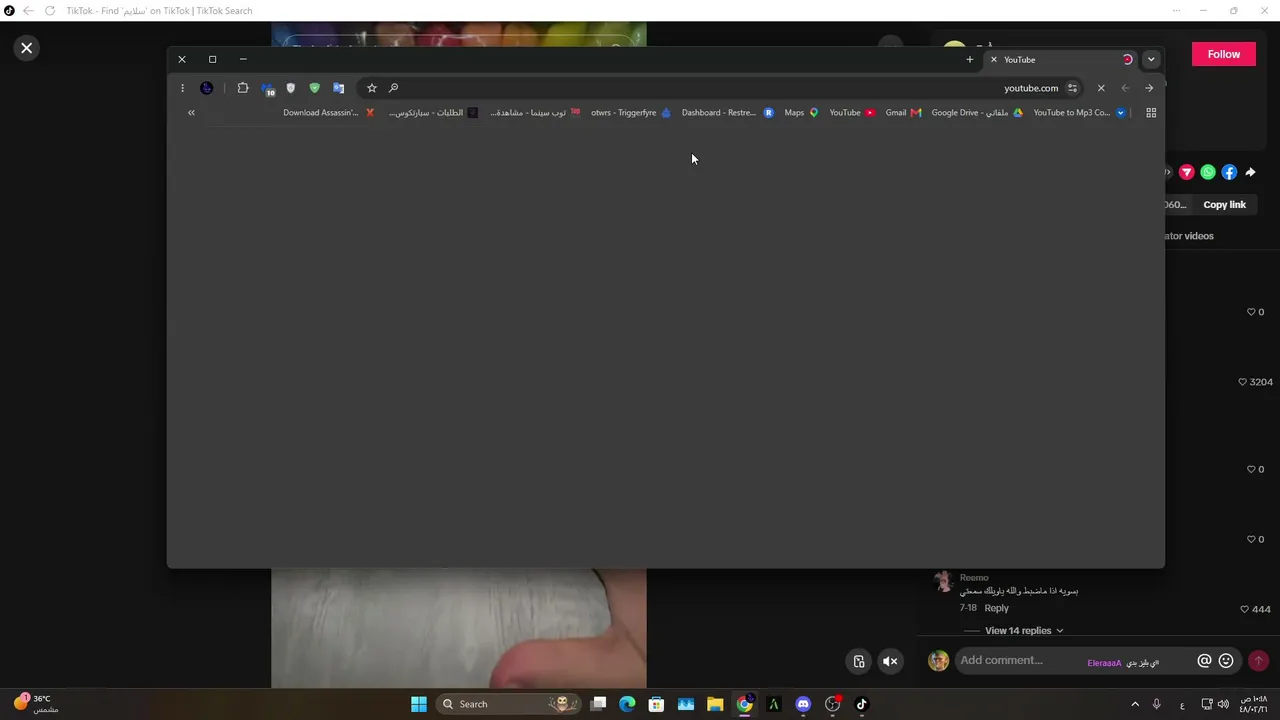This screenshot has width=1280, height=720.
Task: Open the 36°C weather widget
Action: 36,704
